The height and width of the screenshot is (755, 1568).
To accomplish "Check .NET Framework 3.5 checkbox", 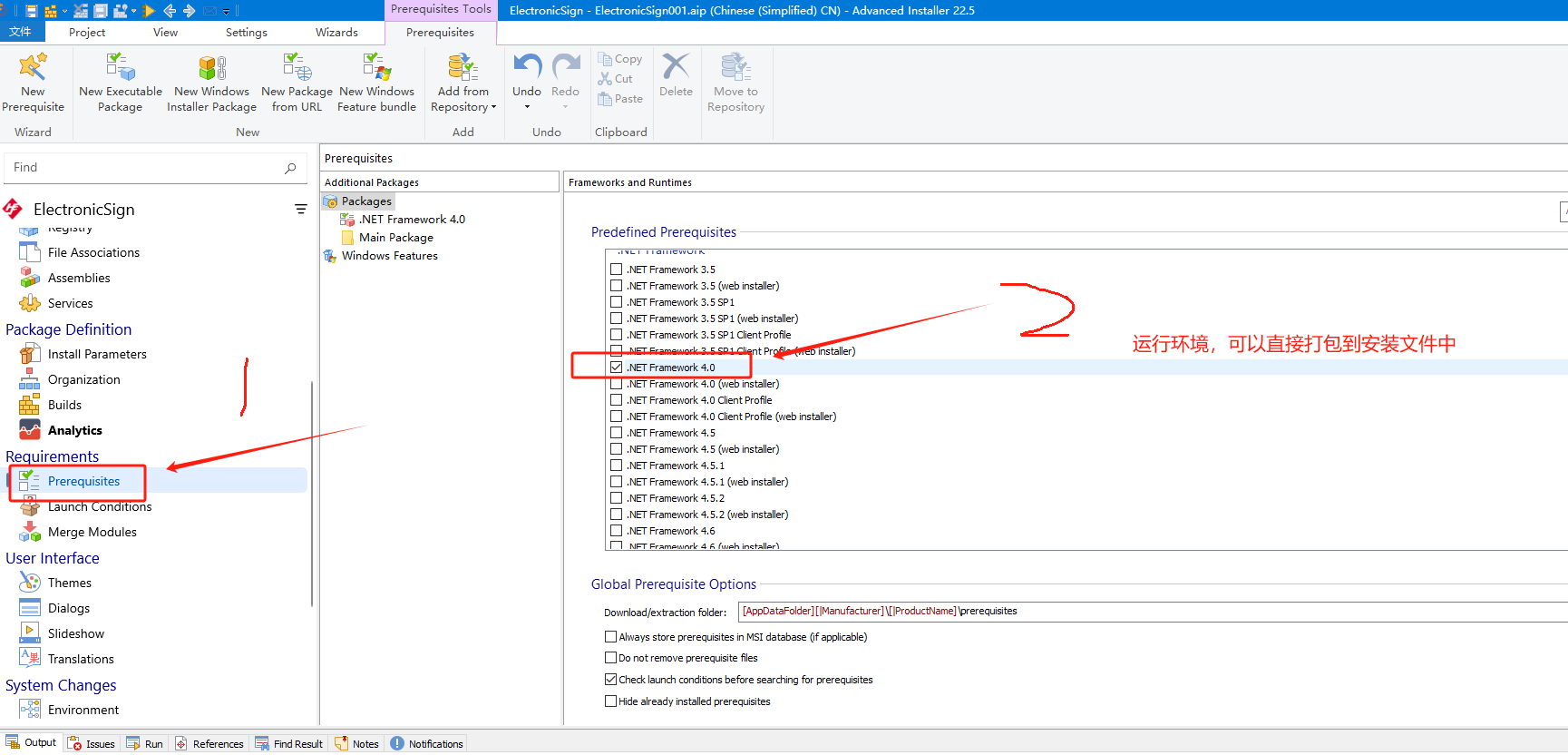I will point(617,270).
